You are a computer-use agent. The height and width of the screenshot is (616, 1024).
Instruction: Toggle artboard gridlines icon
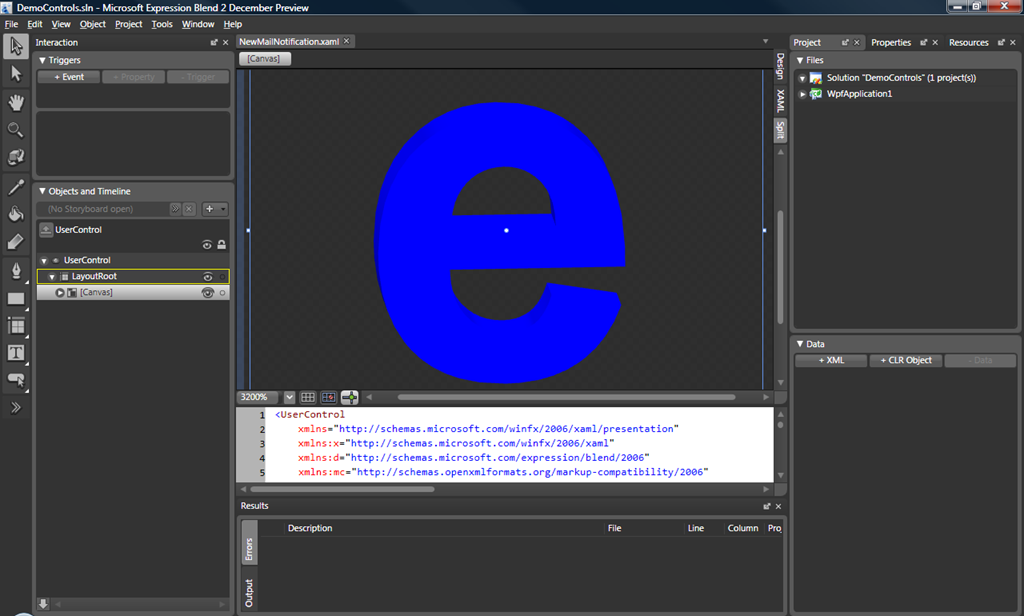308,397
